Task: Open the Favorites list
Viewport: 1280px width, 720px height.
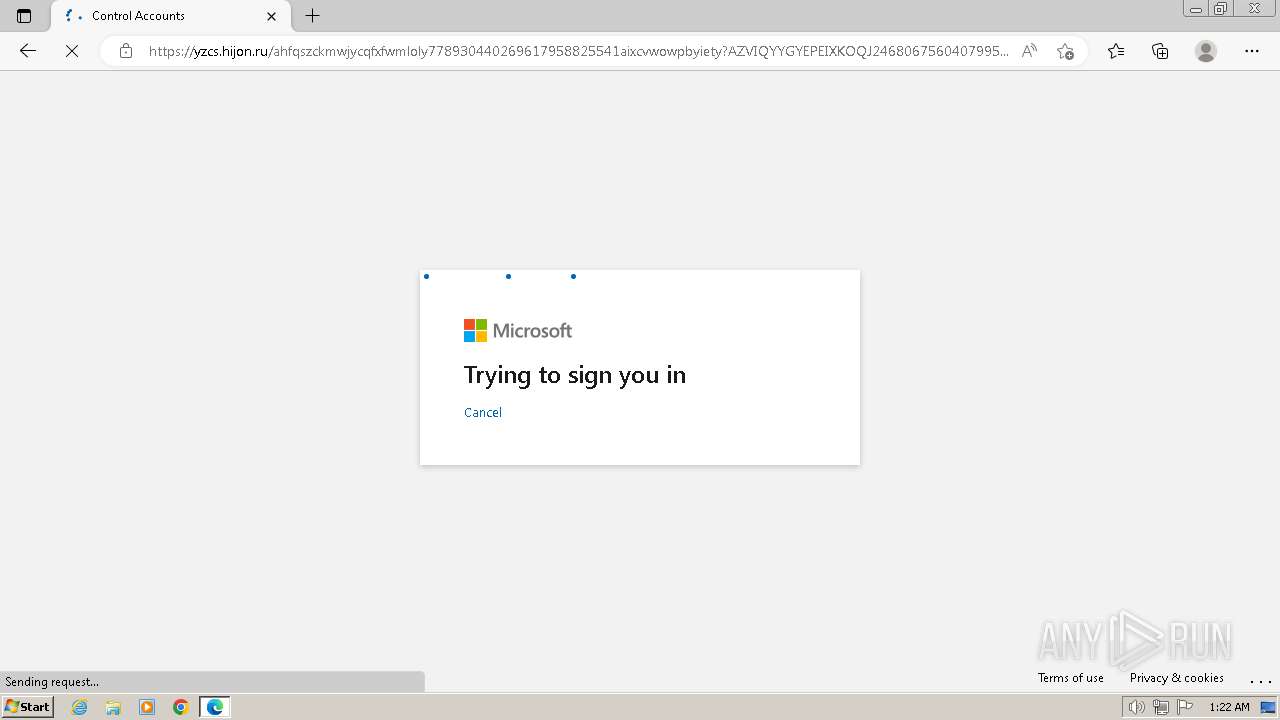Action: click(x=1116, y=51)
